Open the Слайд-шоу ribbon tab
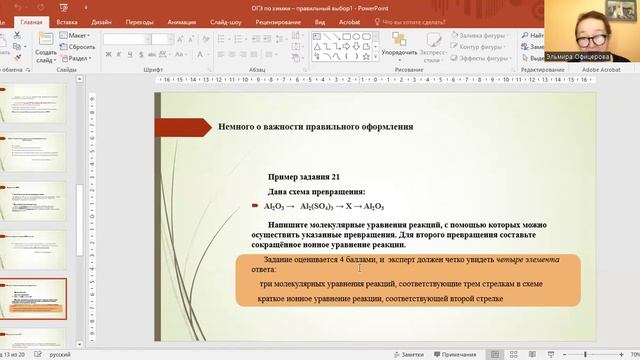 click(x=226, y=22)
